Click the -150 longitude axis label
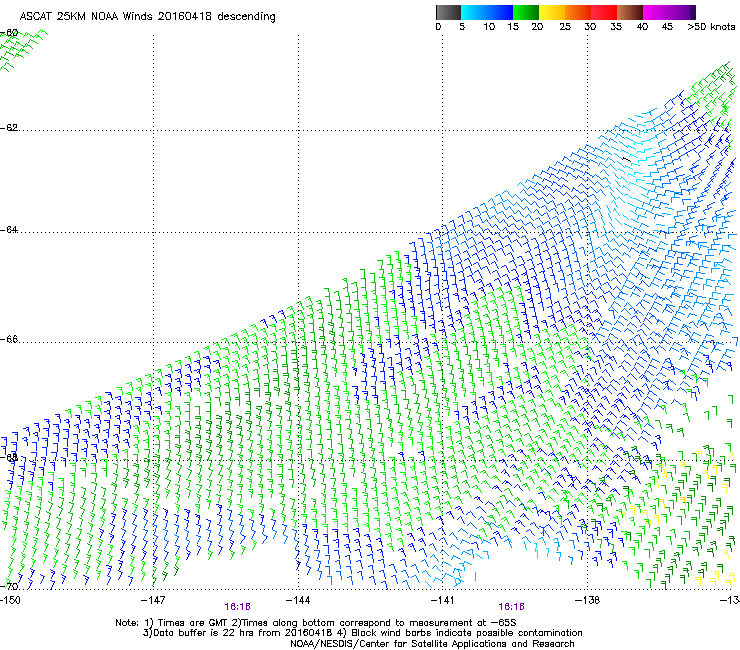This screenshot has width=740, height=650. click(x=10, y=600)
